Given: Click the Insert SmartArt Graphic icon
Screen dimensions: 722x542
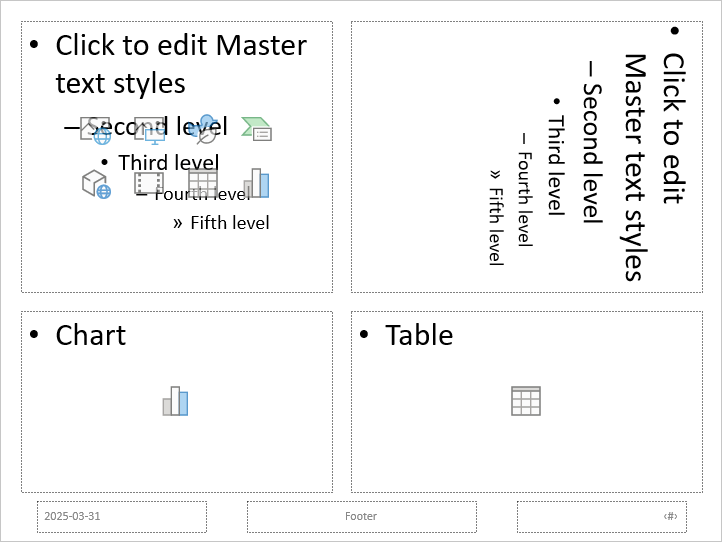Looking at the screenshot, I should [257, 129].
